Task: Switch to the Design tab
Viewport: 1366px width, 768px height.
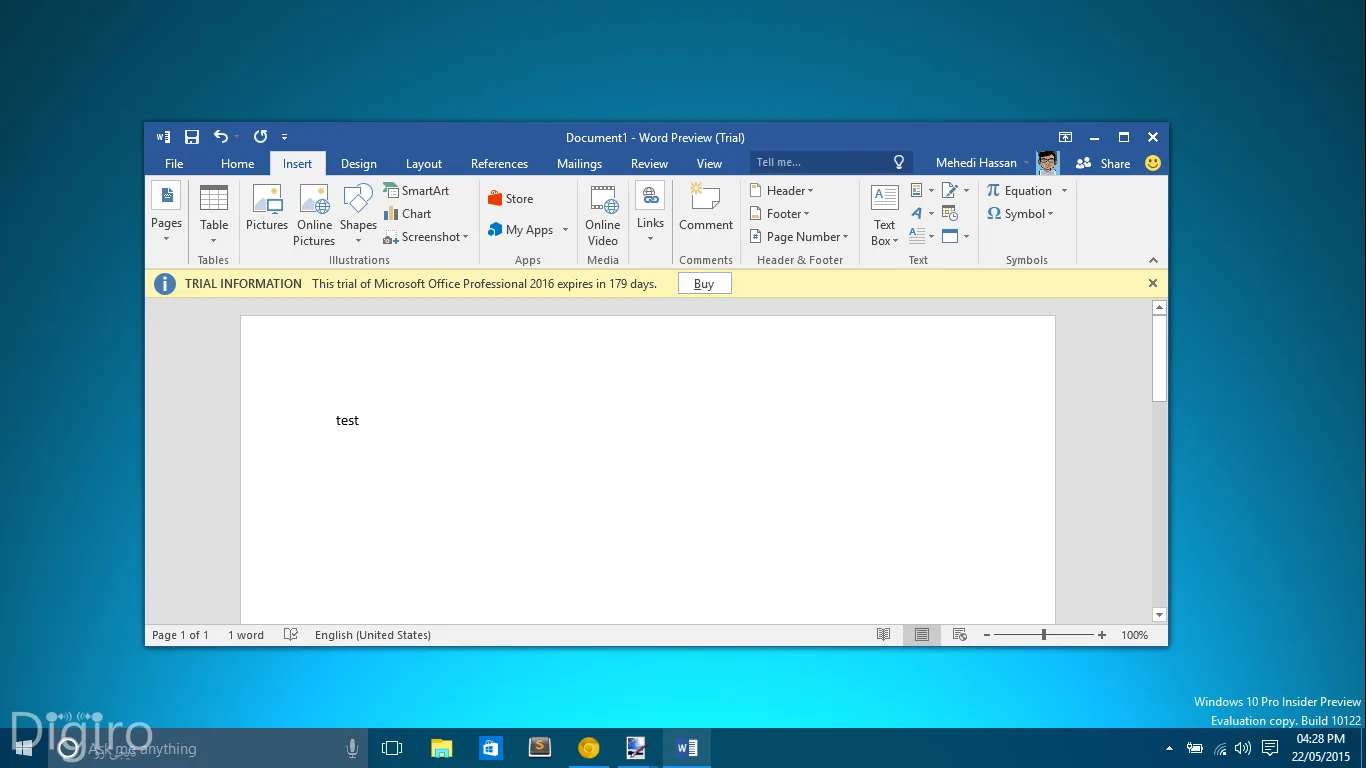Action: [x=359, y=163]
